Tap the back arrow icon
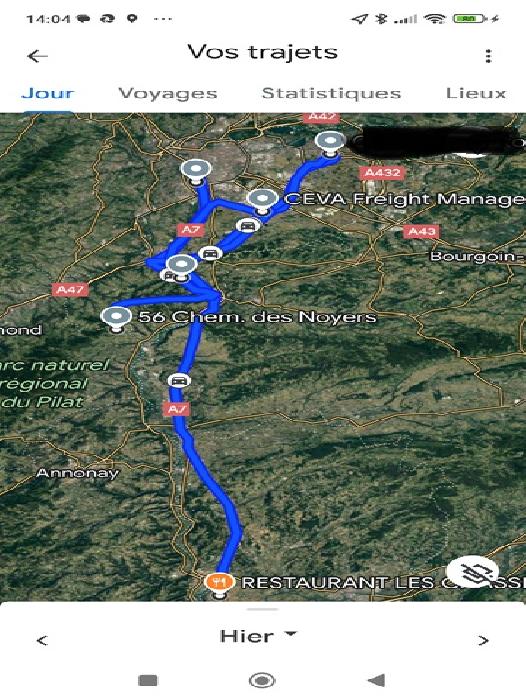The image size is (526, 700). pos(37,56)
